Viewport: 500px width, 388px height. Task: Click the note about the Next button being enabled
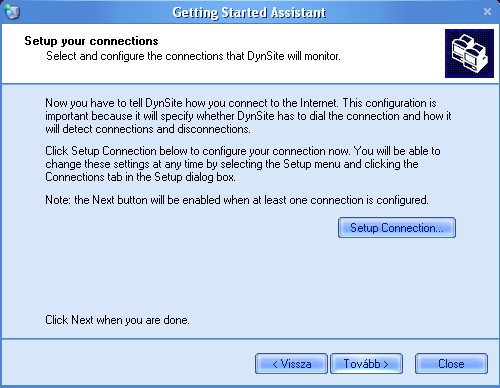pyautogui.click(x=237, y=200)
